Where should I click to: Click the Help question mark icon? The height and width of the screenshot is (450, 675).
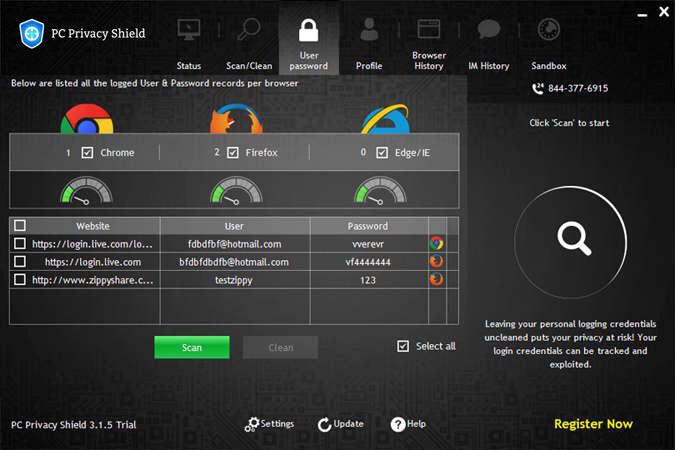point(398,425)
